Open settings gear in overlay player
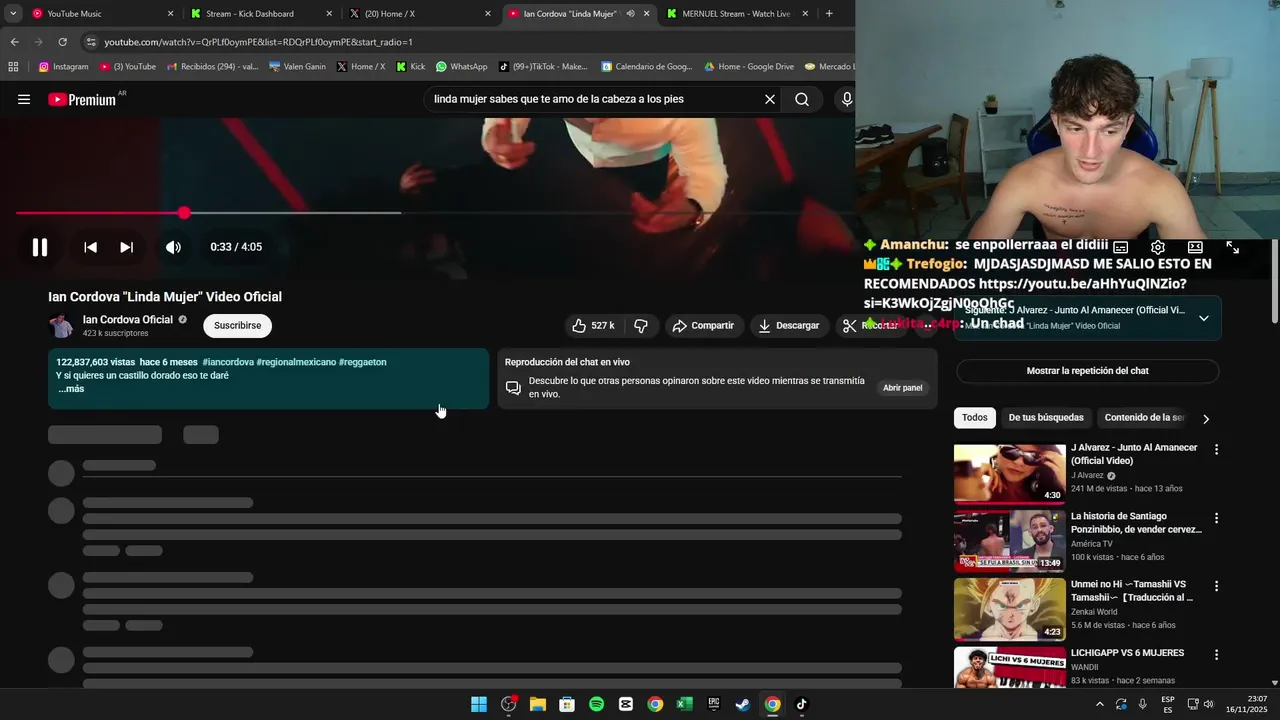 coord(1158,247)
